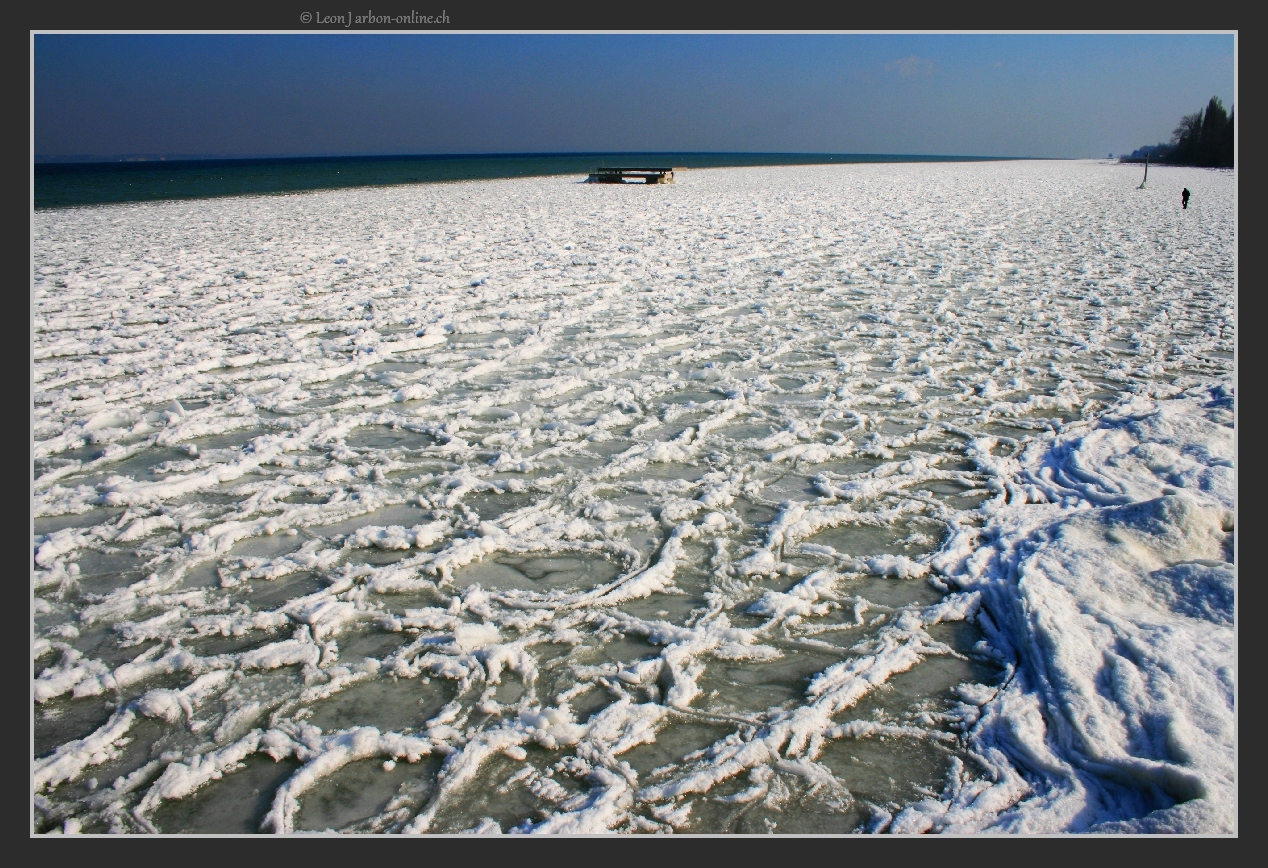Click the leaning pole near the walker

tap(1144, 174)
